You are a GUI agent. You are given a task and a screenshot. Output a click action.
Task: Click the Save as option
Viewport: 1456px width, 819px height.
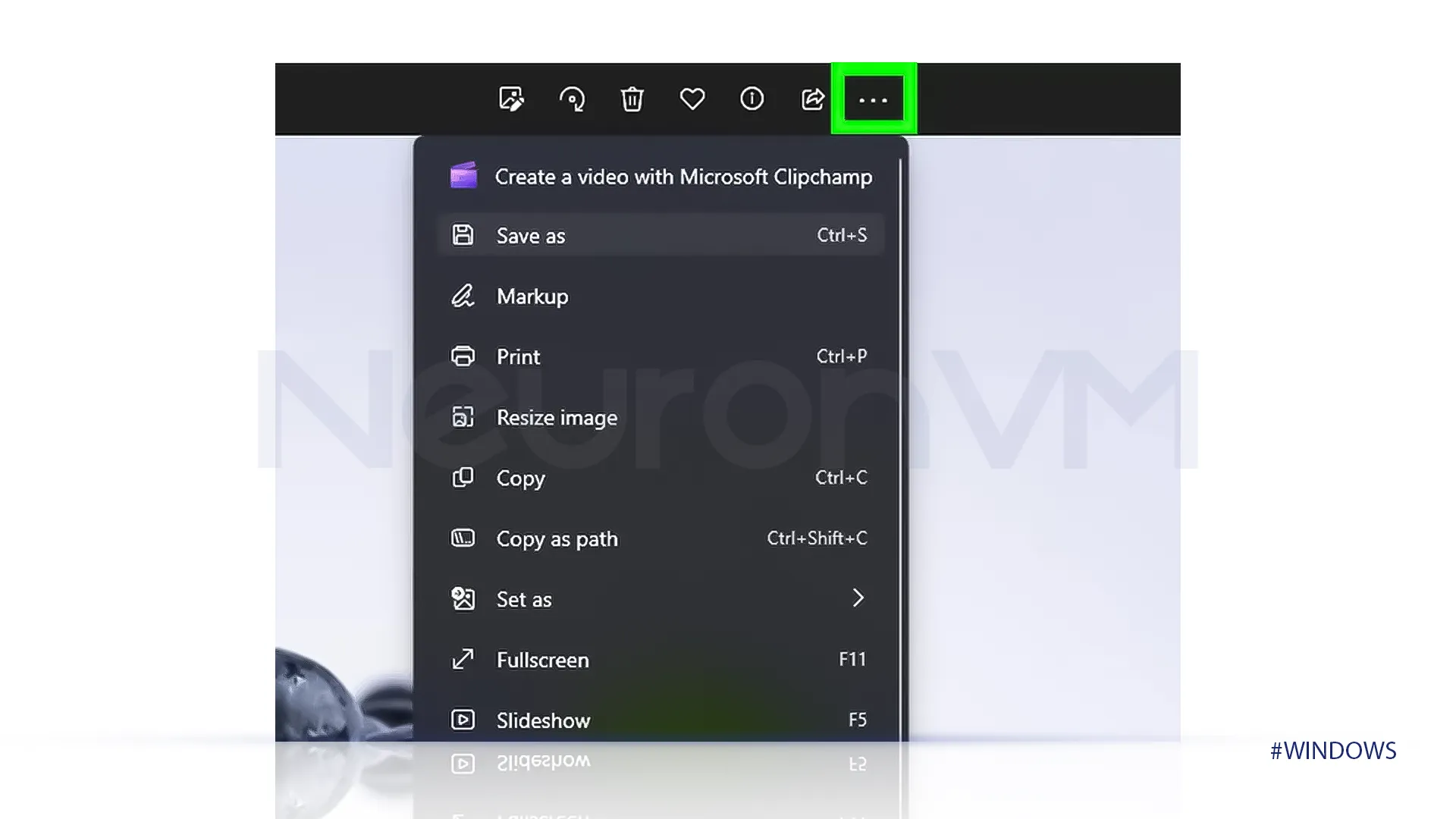click(660, 235)
